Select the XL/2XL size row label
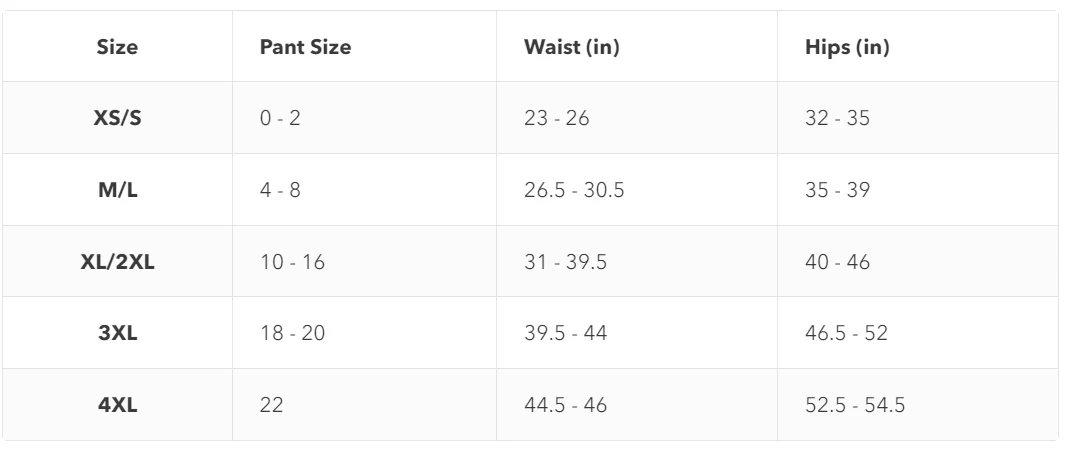1065x454 pixels. pos(118,262)
